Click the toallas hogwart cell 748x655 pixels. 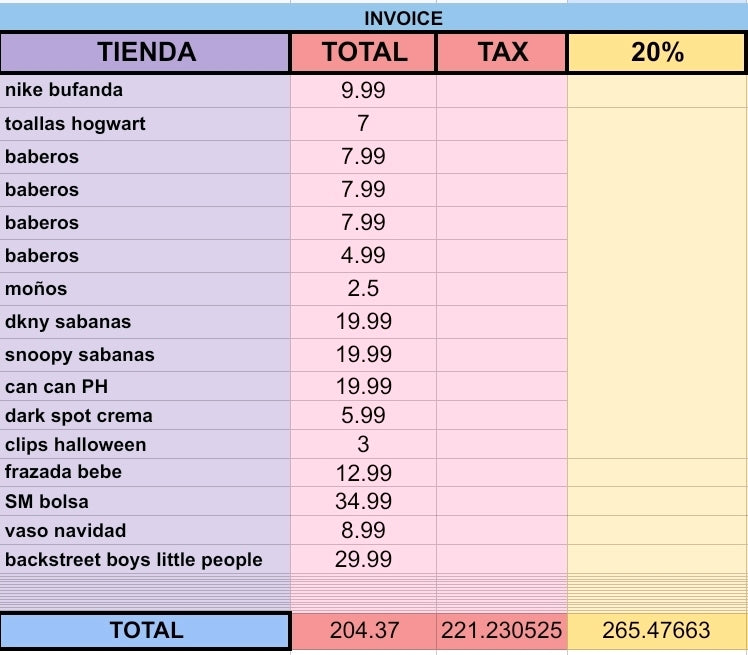146,124
